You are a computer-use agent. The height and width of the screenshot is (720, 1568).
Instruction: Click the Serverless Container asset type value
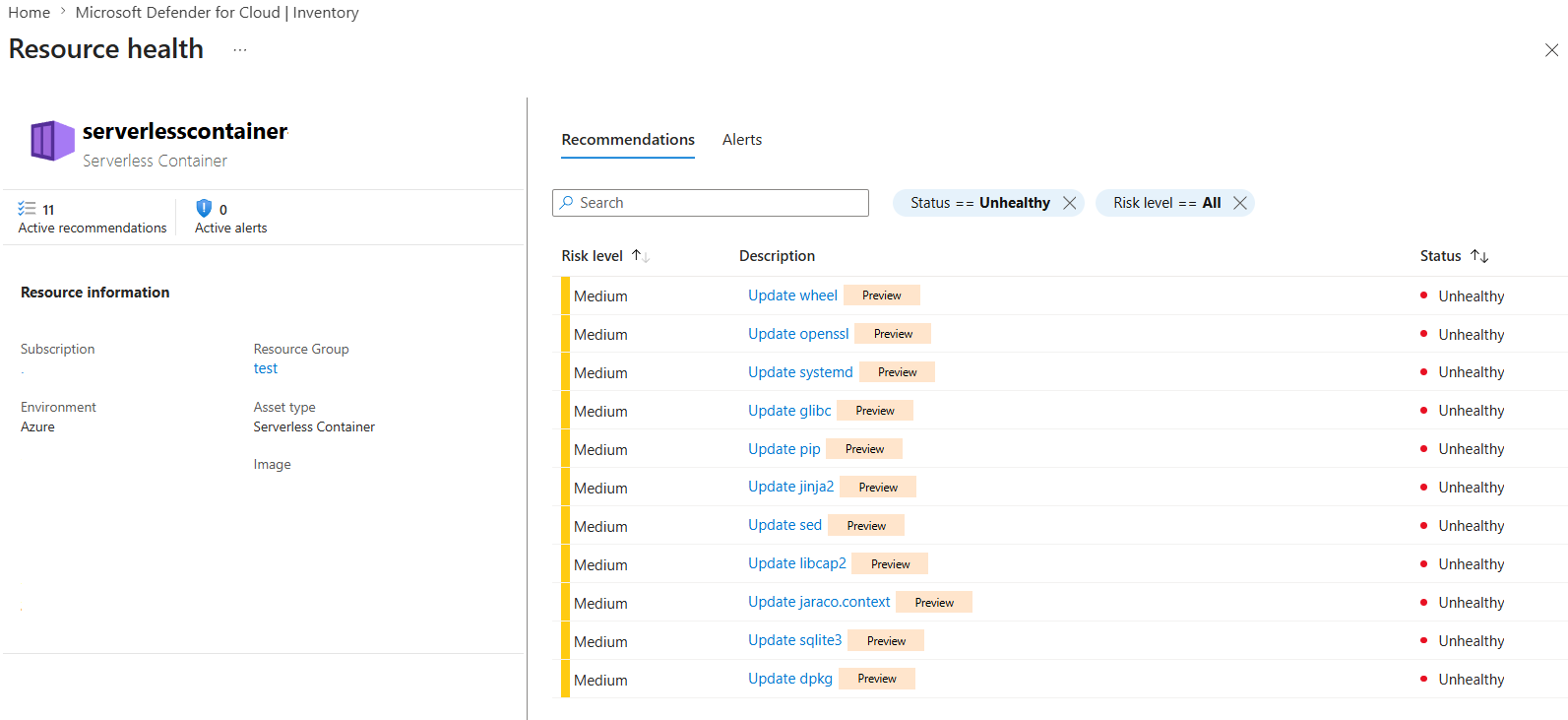[x=314, y=427]
